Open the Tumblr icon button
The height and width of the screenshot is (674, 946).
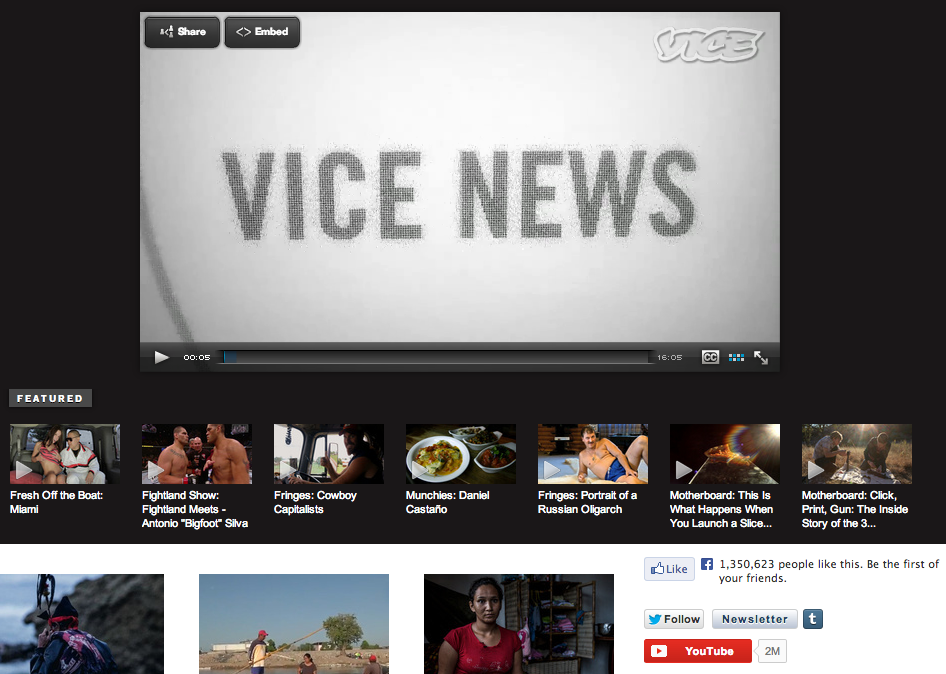pyautogui.click(x=813, y=619)
